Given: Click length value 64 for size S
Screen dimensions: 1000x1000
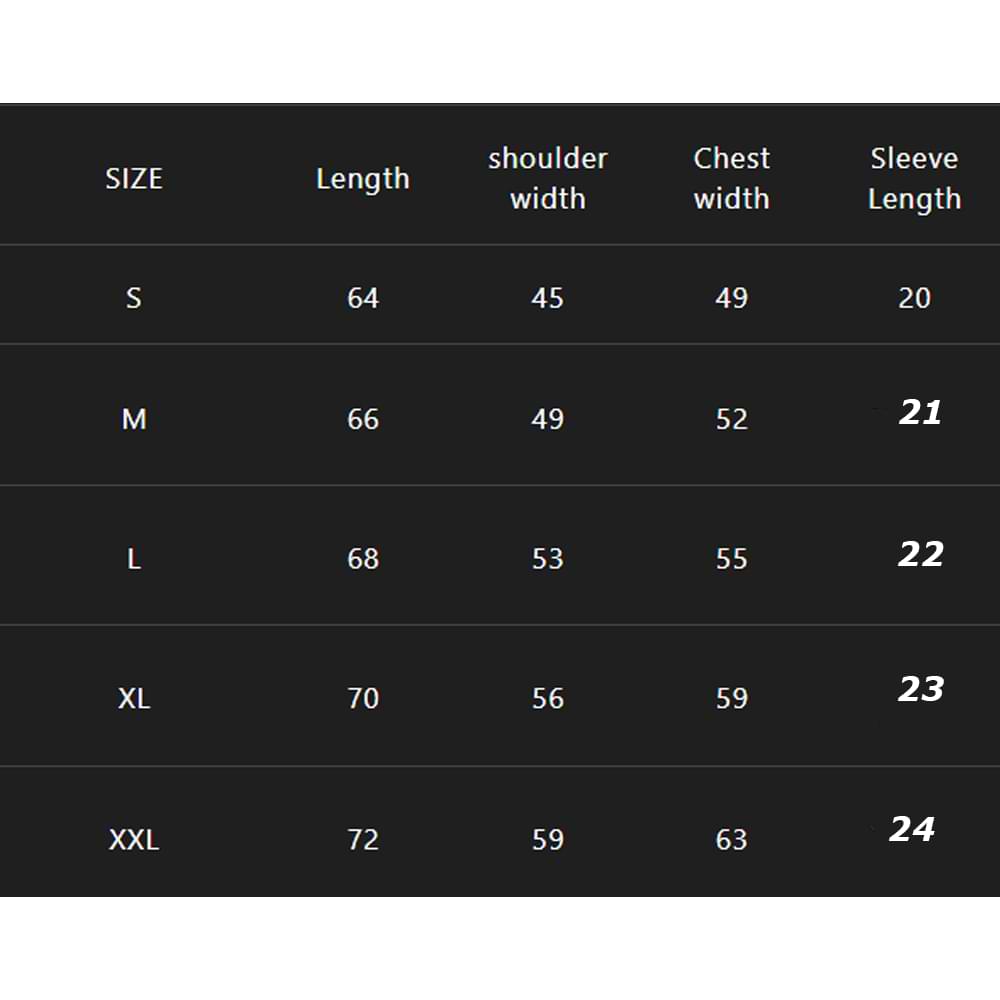Looking at the screenshot, I should coord(363,298).
